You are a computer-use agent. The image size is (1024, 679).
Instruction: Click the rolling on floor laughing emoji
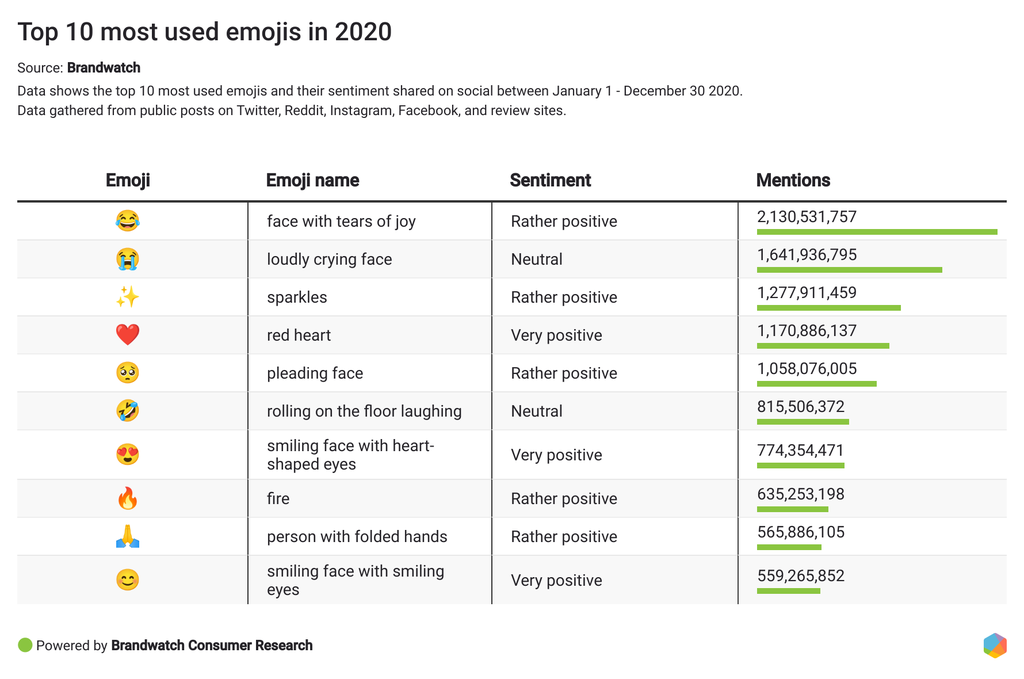pos(127,411)
